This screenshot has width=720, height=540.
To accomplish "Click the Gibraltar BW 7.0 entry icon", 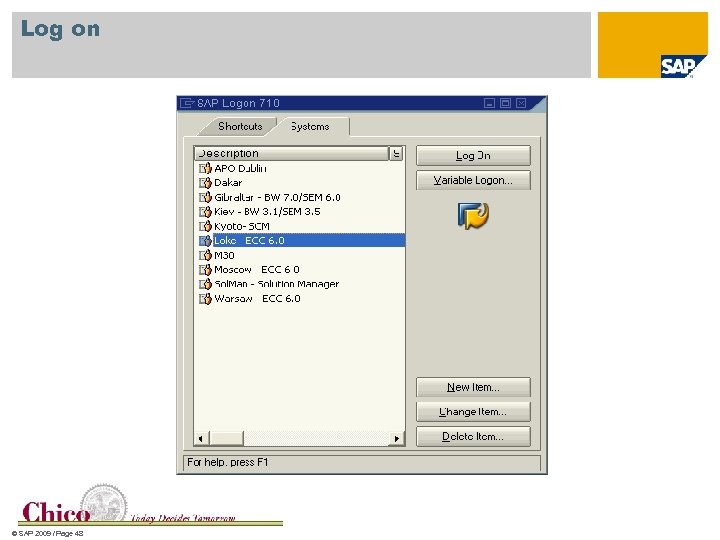I will pyautogui.click(x=205, y=197).
